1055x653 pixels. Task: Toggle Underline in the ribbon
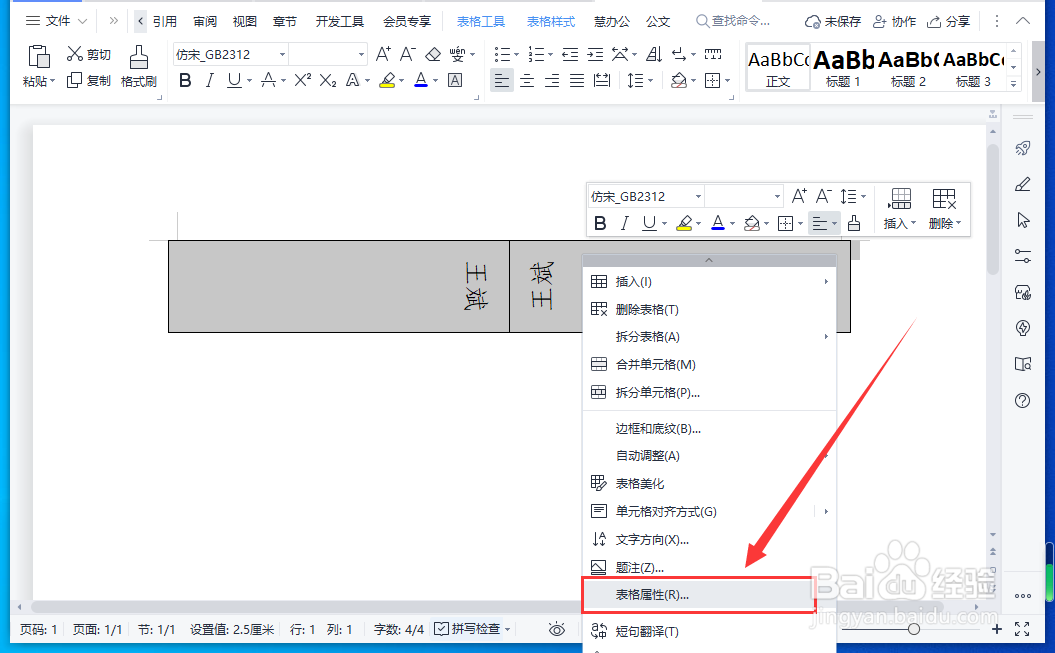tap(233, 81)
